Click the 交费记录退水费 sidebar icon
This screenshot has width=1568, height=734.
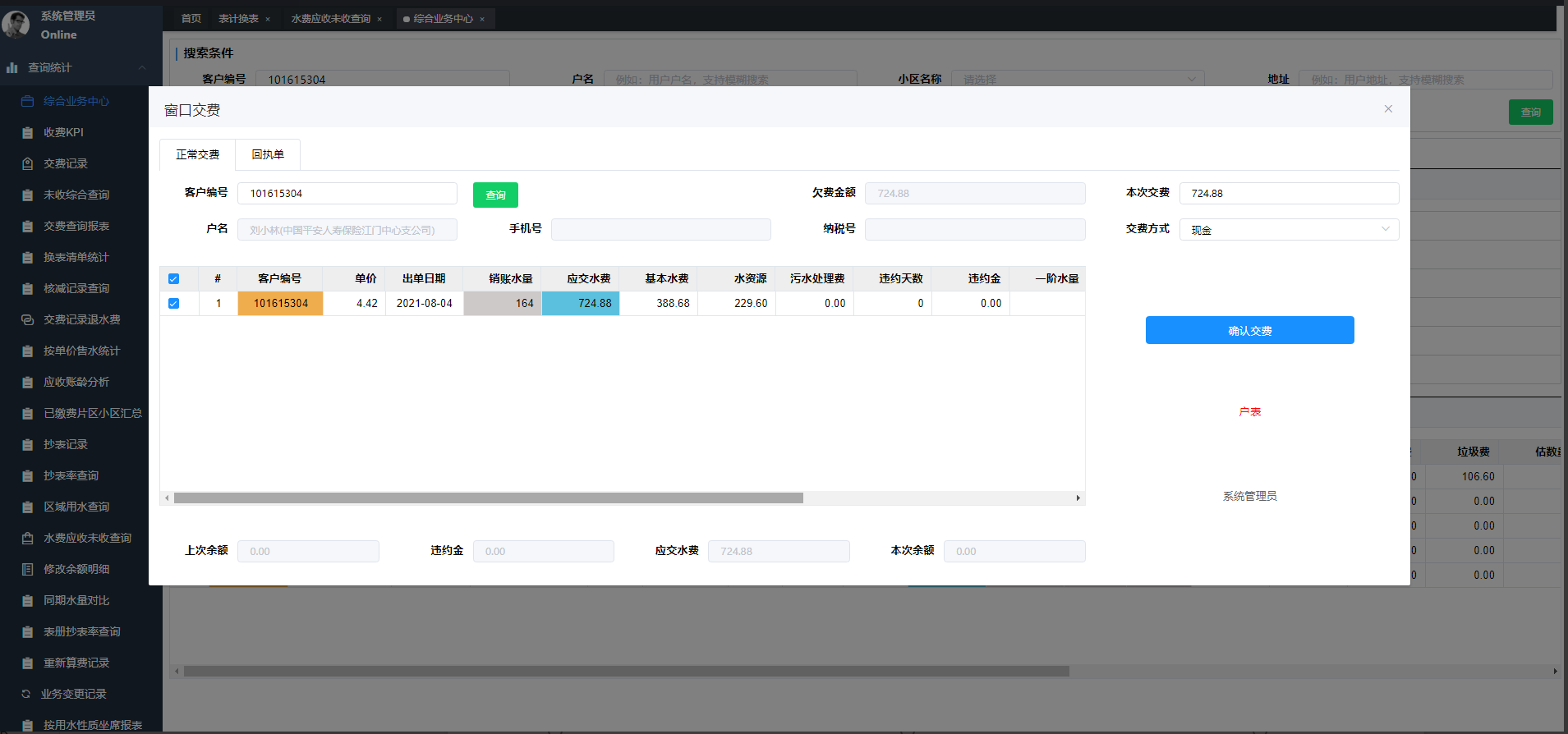coord(27,320)
